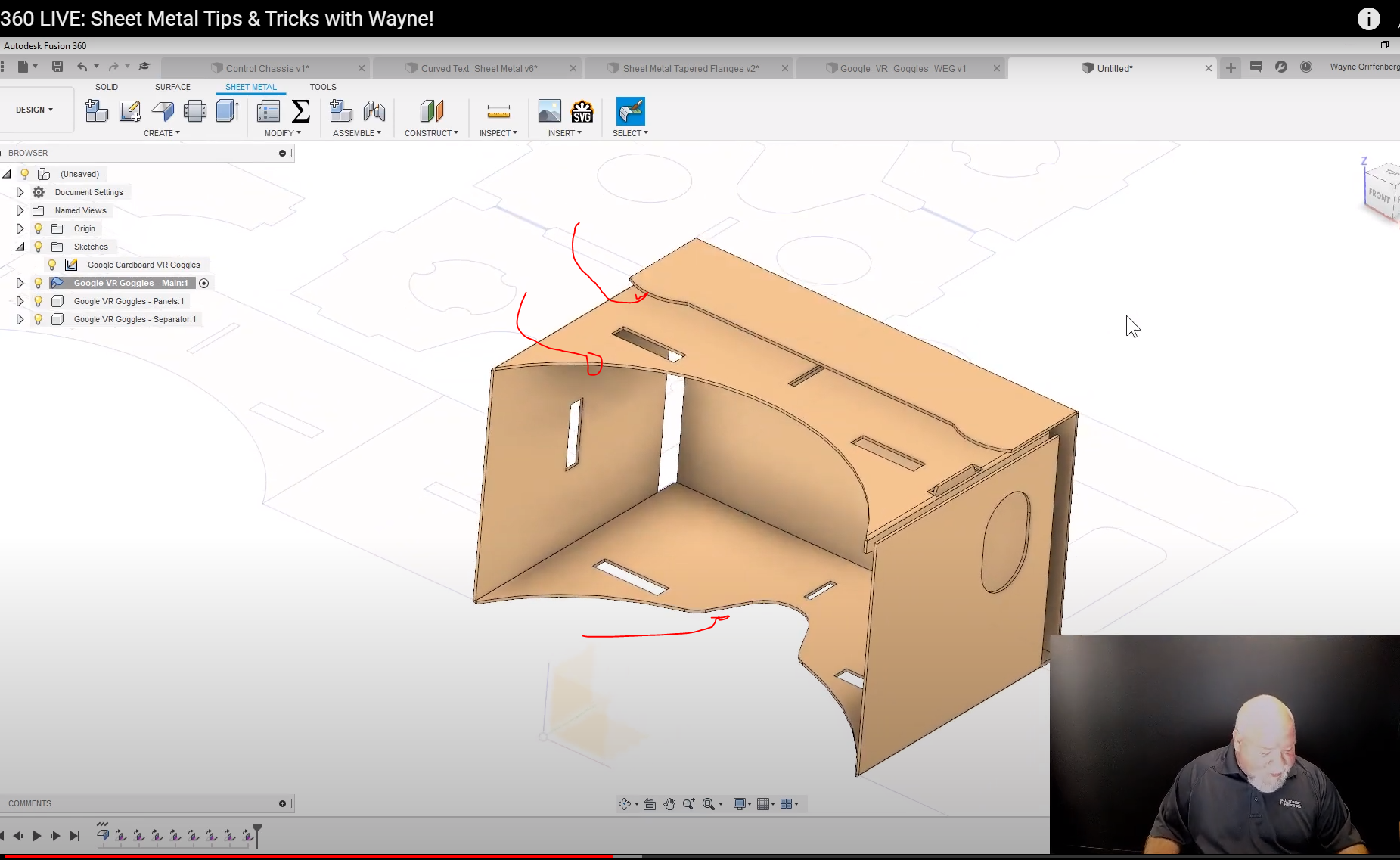Toggle visibility bulb of Origin folder
The width and height of the screenshot is (1400, 860).
point(39,228)
